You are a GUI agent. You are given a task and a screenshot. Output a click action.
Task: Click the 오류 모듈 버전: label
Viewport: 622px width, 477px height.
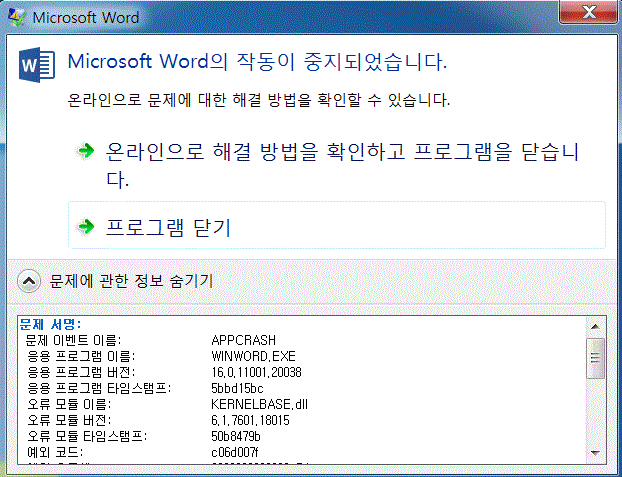click(x=69, y=420)
